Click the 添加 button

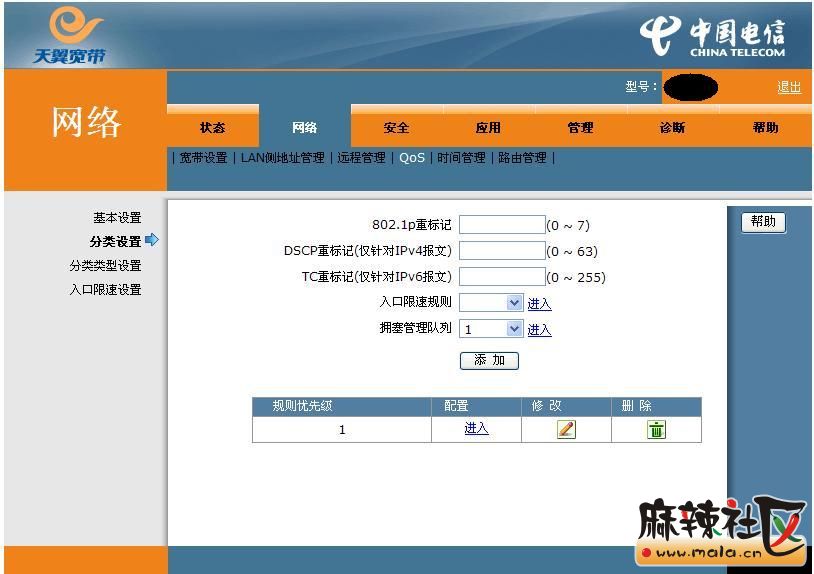[489, 360]
